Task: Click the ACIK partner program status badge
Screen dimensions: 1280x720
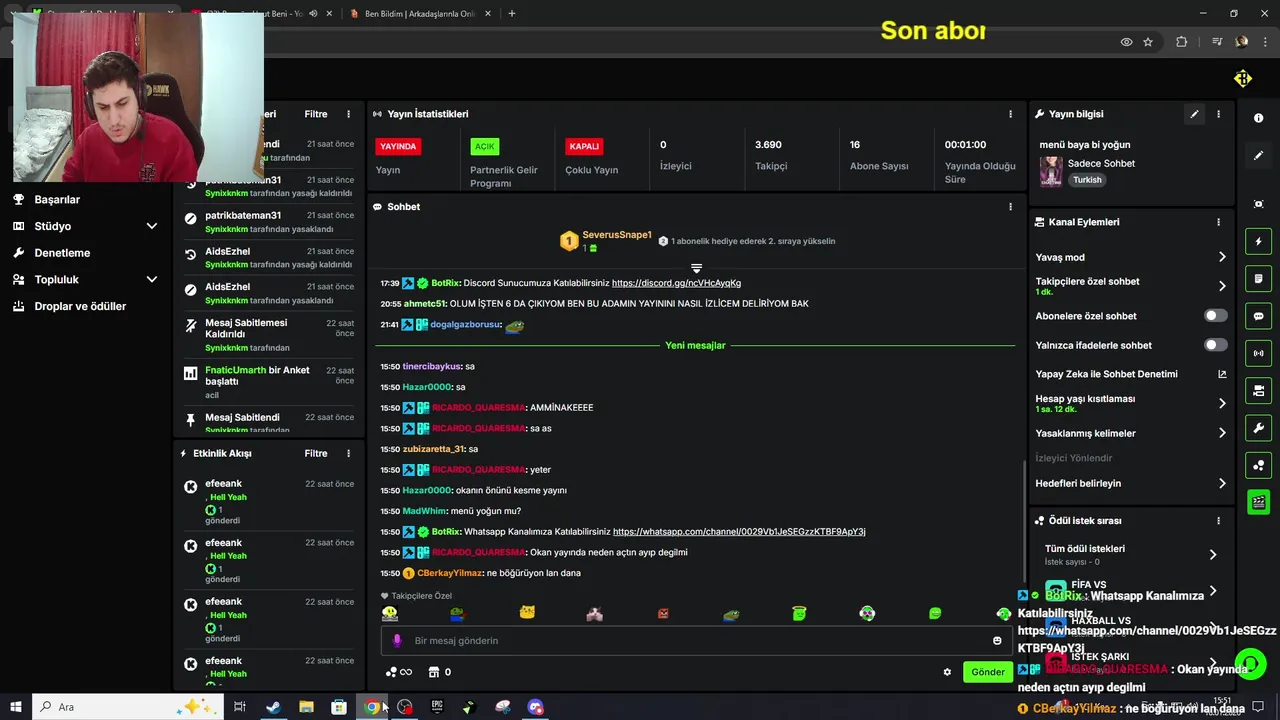Action: [484, 146]
